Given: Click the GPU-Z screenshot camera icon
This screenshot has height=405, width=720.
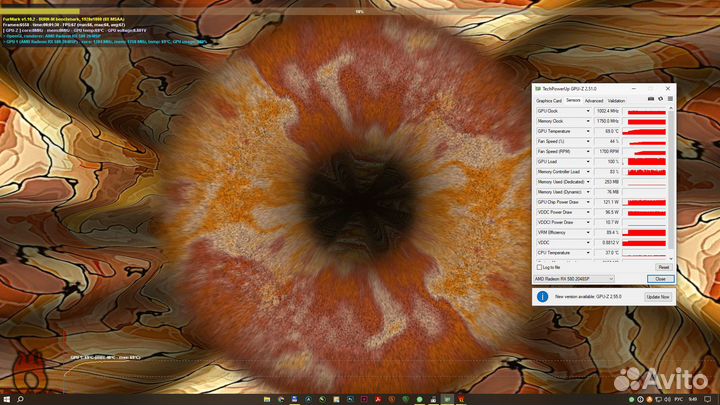Looking at the screenshot, I should (x=651, y=100).
